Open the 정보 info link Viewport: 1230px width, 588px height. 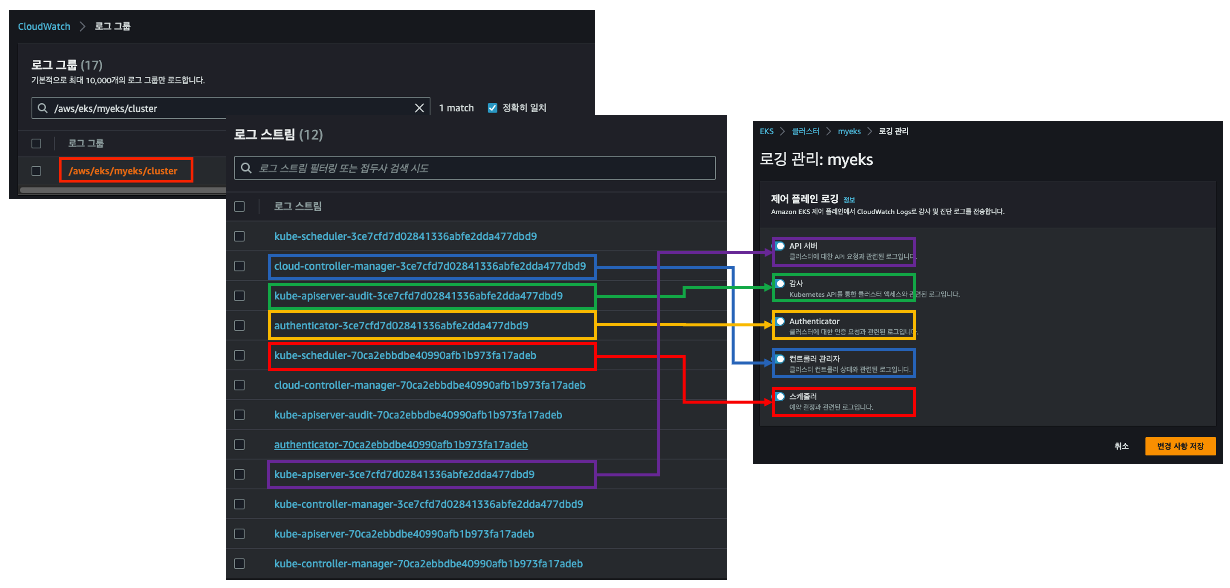(x=849, y=199)
